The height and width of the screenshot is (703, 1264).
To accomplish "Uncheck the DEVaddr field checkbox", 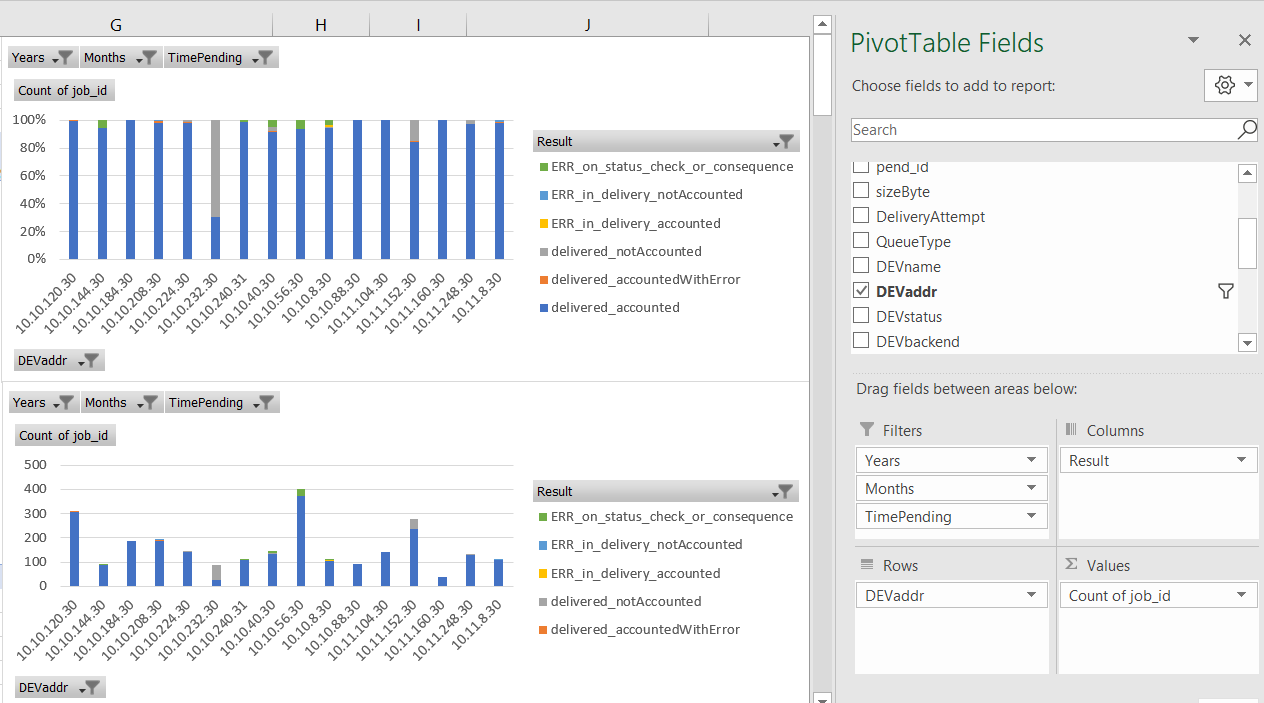I will 860,291.
